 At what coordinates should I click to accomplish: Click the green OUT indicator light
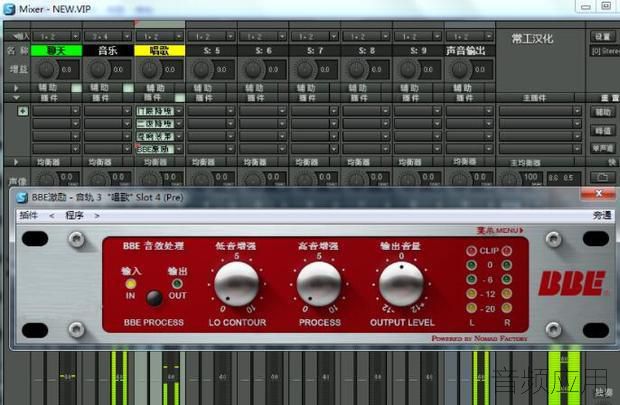pos(177,284)
